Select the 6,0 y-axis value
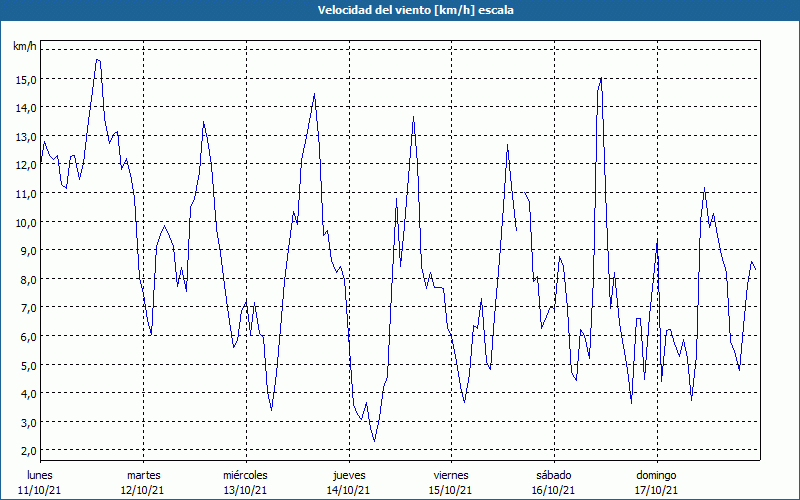Image resolution: width=800 pixels, height=500 pixels. click(x=29, y=337)
